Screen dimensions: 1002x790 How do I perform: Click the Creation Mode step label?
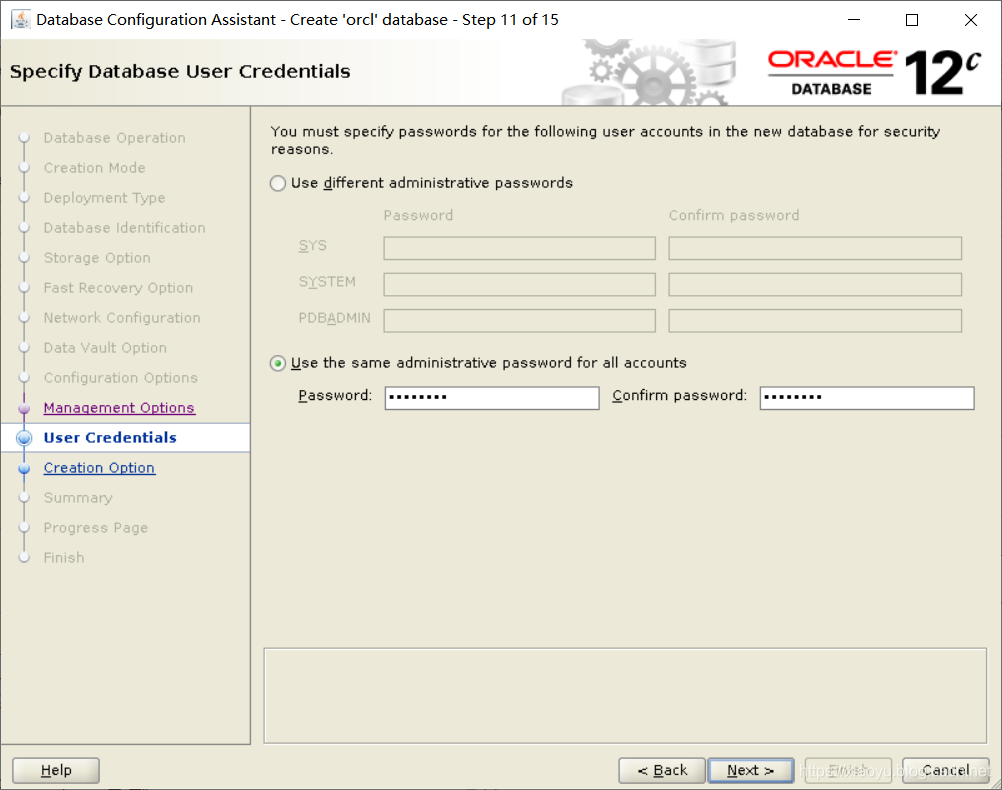pyautogui.click(x=95, y=168)
